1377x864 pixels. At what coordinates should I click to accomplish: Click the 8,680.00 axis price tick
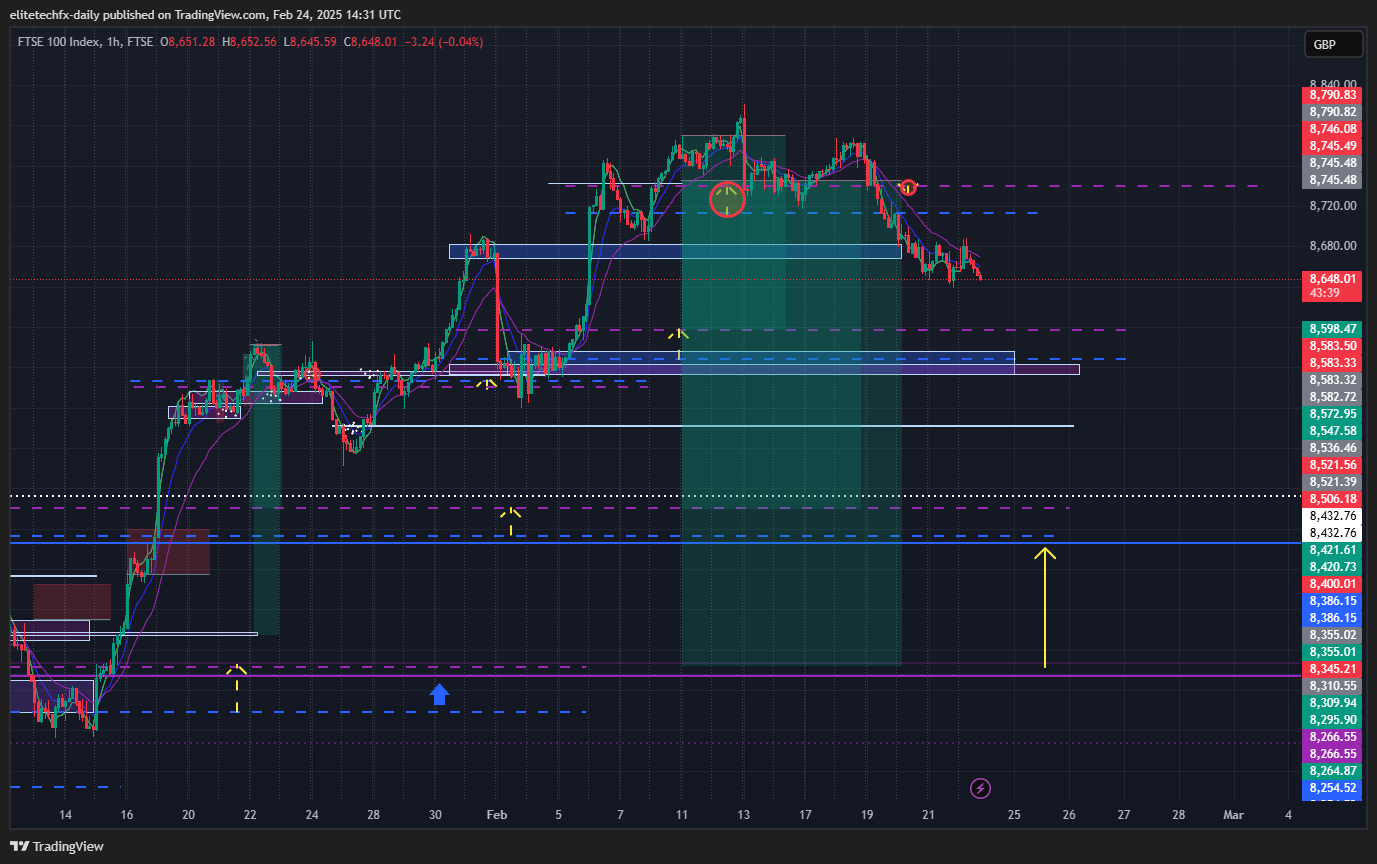click(1332, 246)
